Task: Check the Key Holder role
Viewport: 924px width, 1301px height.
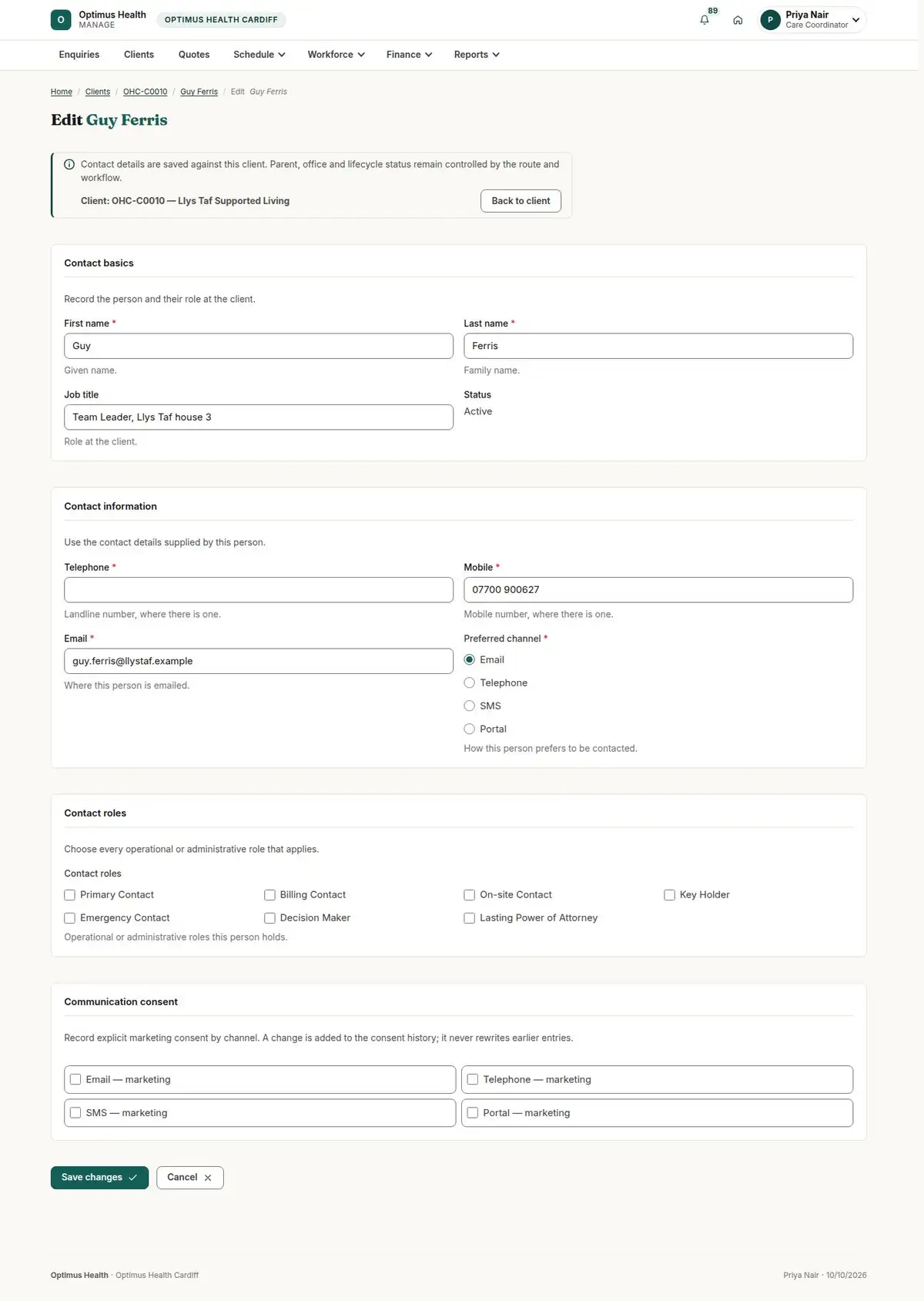Action: [x=669, y=895]
